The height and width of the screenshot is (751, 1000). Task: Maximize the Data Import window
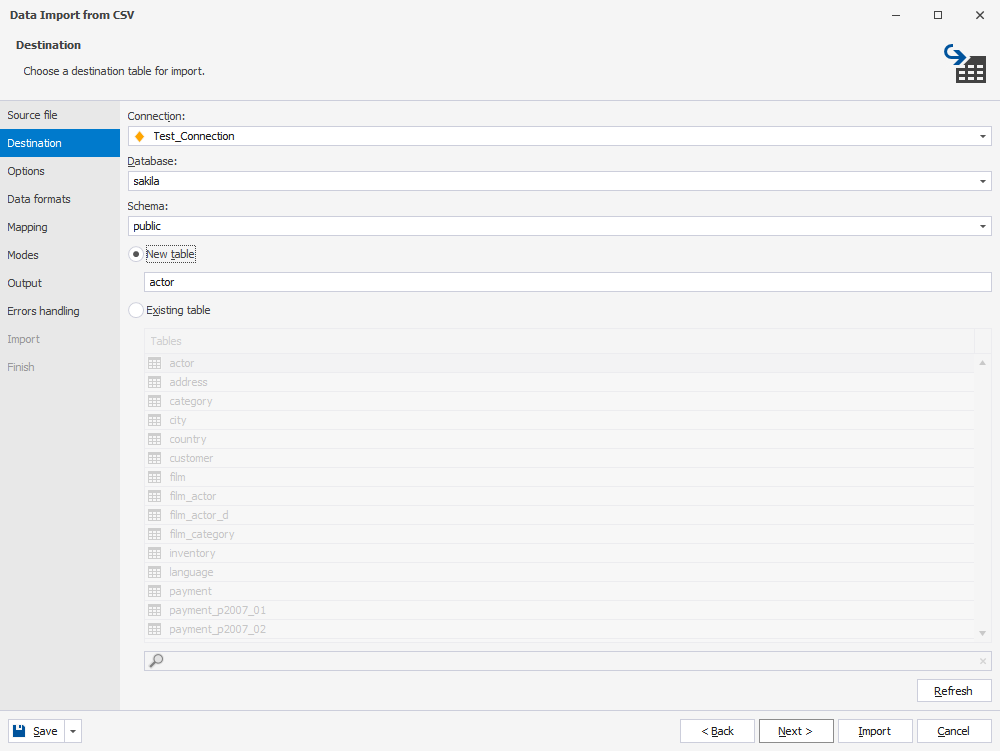coord(938,15)
